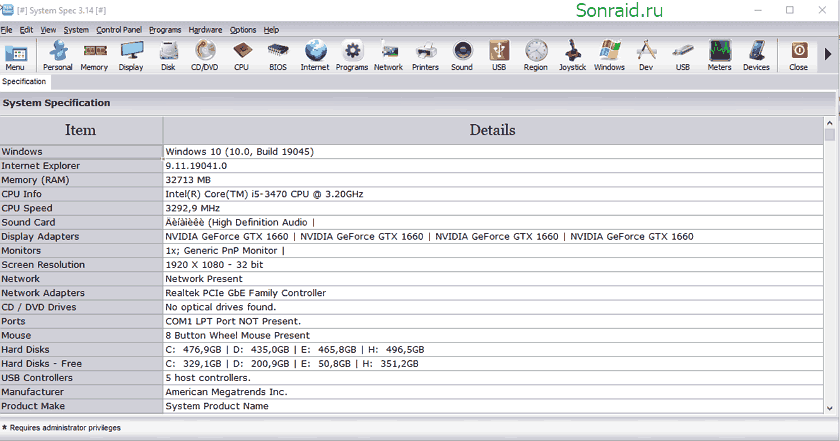This screenshot has height=441, width=840.
Task: Open the Edit menu
Action: pyautogui.click(x=26, y=30)
